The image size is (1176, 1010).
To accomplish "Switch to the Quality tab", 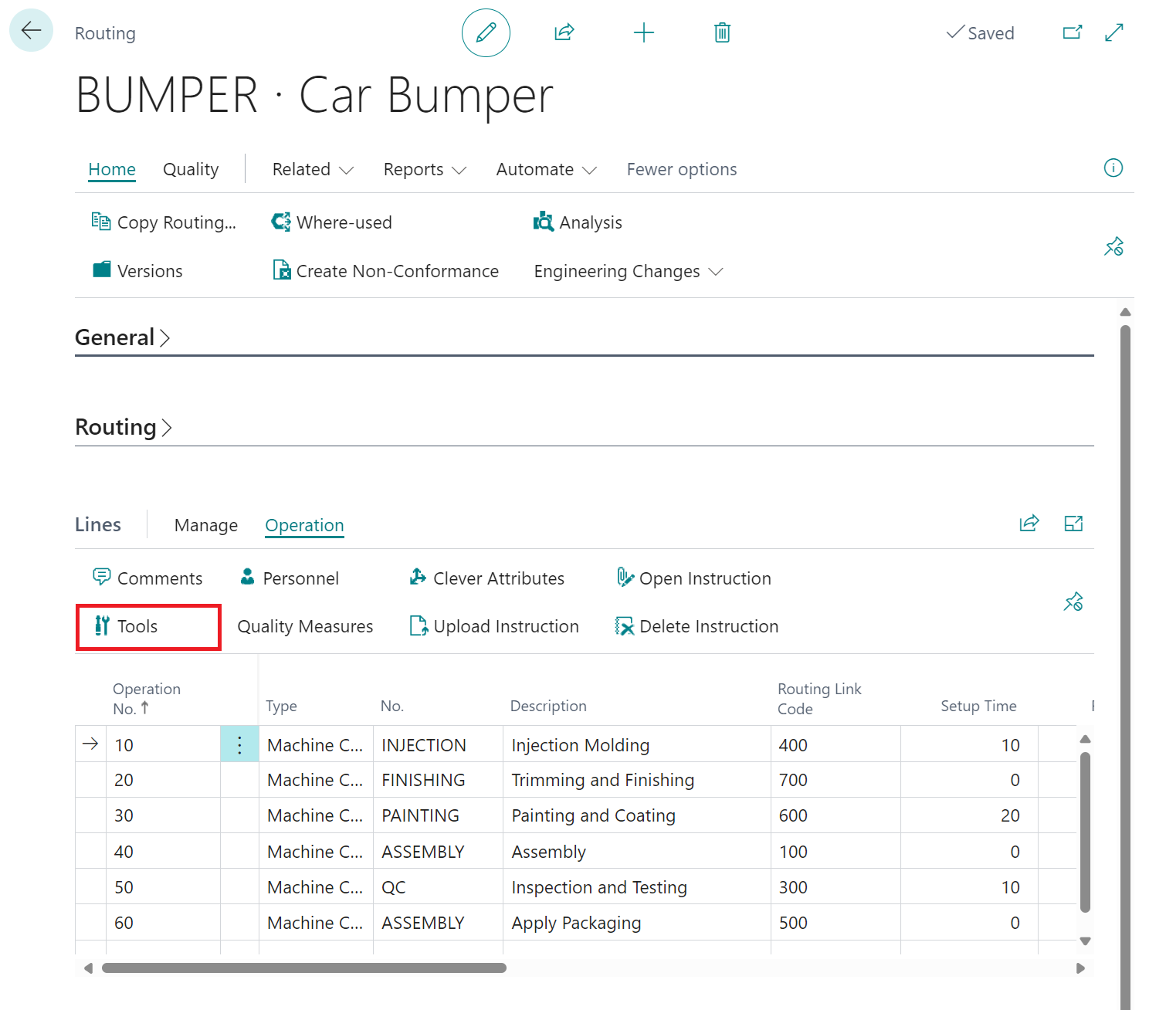I will (190, 169).
